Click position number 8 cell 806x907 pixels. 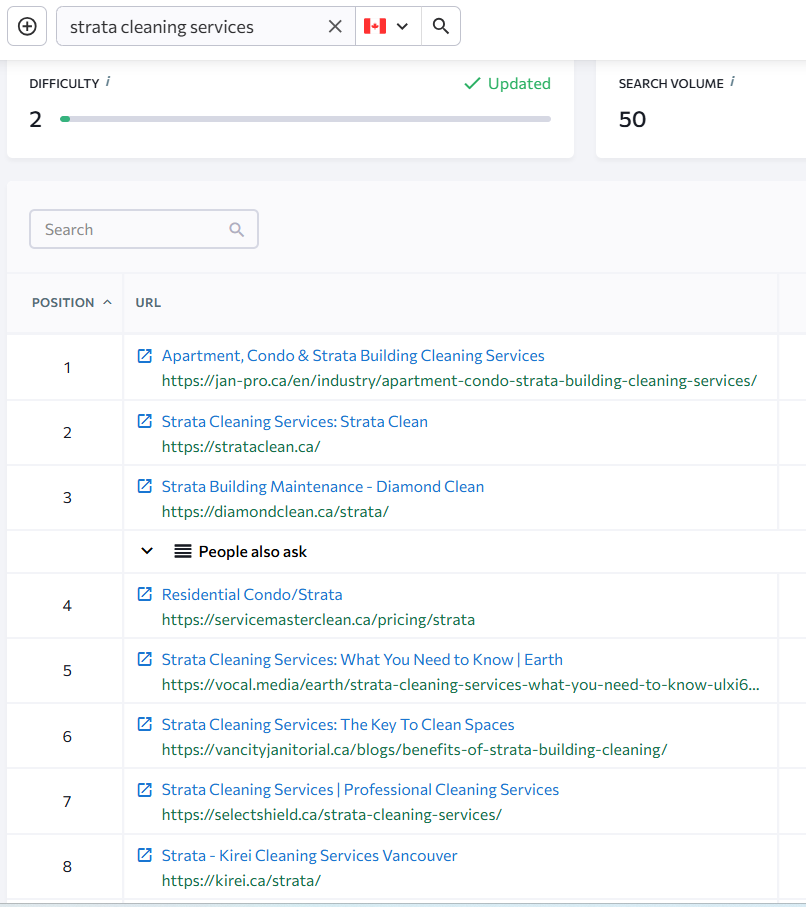click(x=67, y=867)
